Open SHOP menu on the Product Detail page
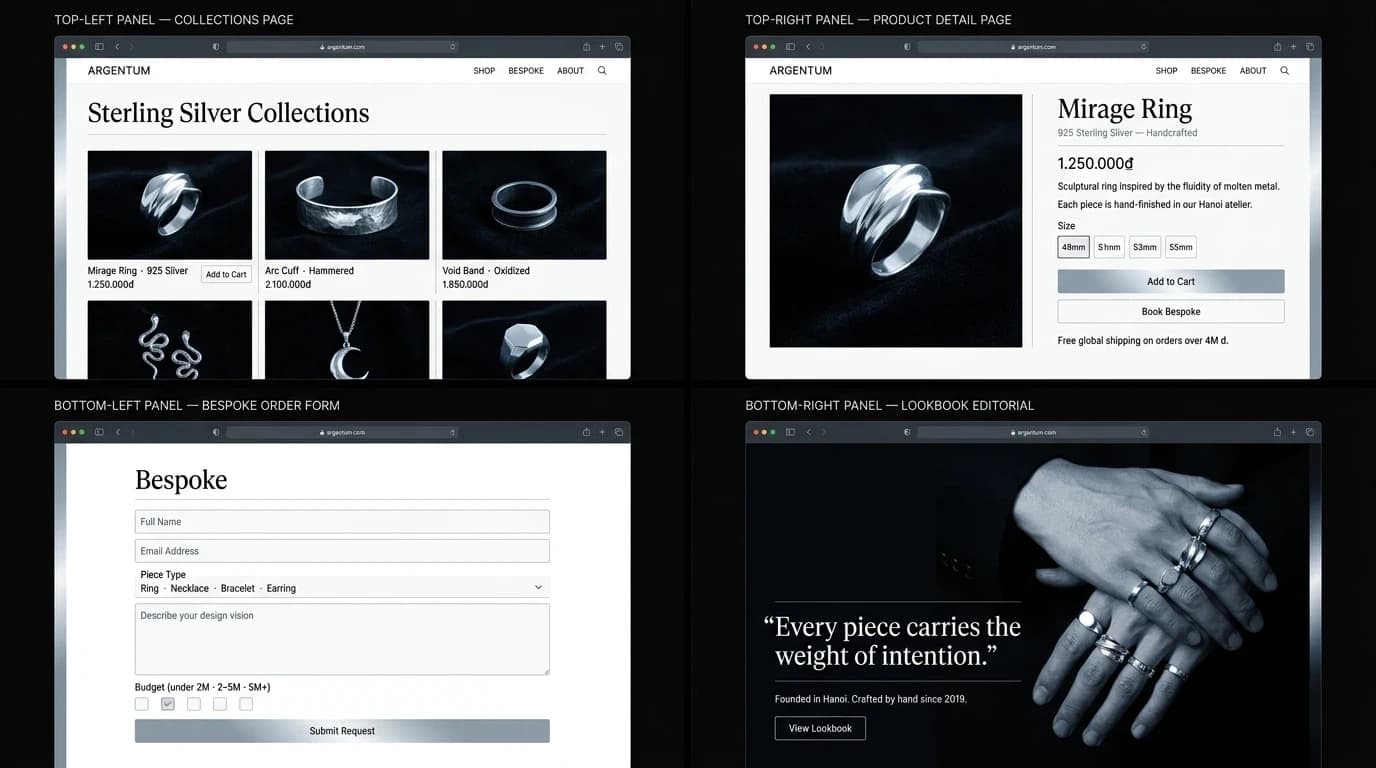The height and width of the screenshot is (768, 1376). click(x=1167, y=71)
